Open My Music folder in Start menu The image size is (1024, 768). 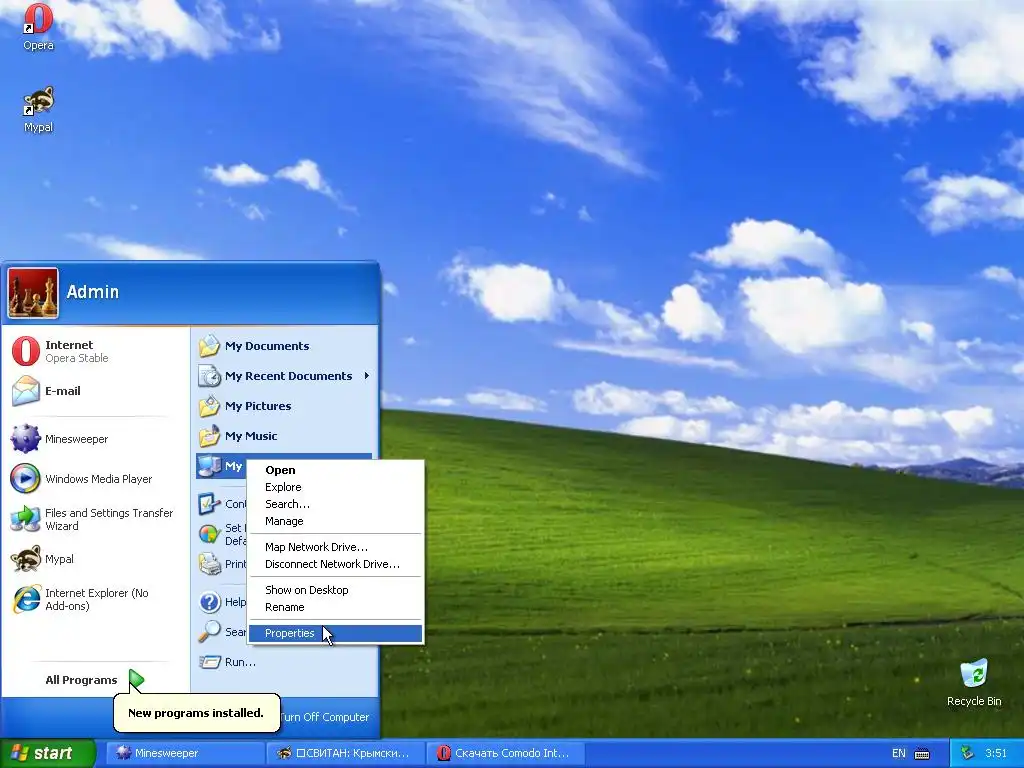[x=285, y=436]
